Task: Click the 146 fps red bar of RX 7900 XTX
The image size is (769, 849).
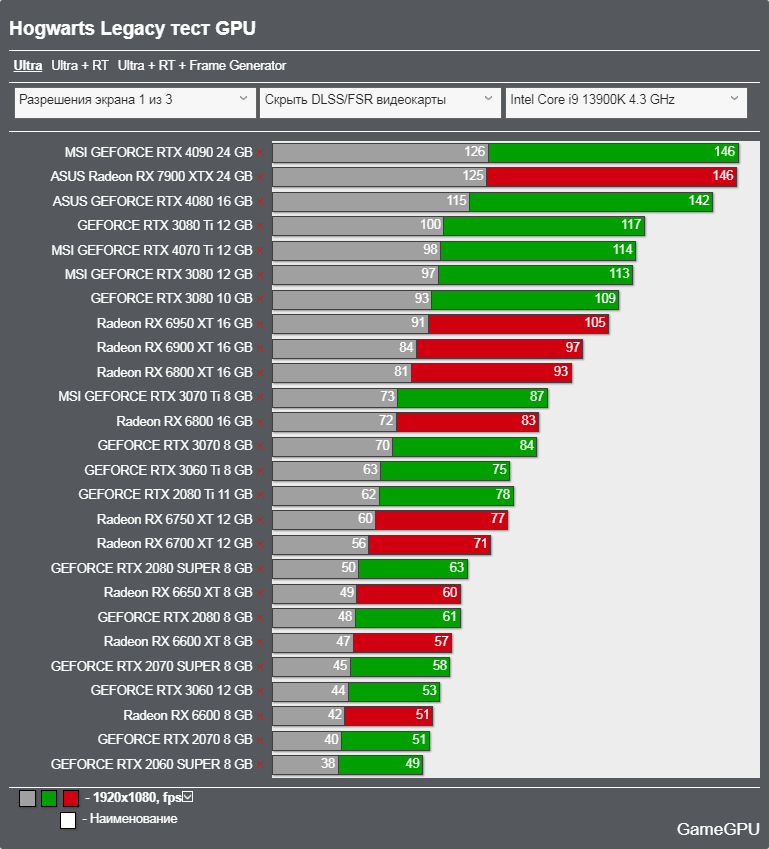Action: 611,177
